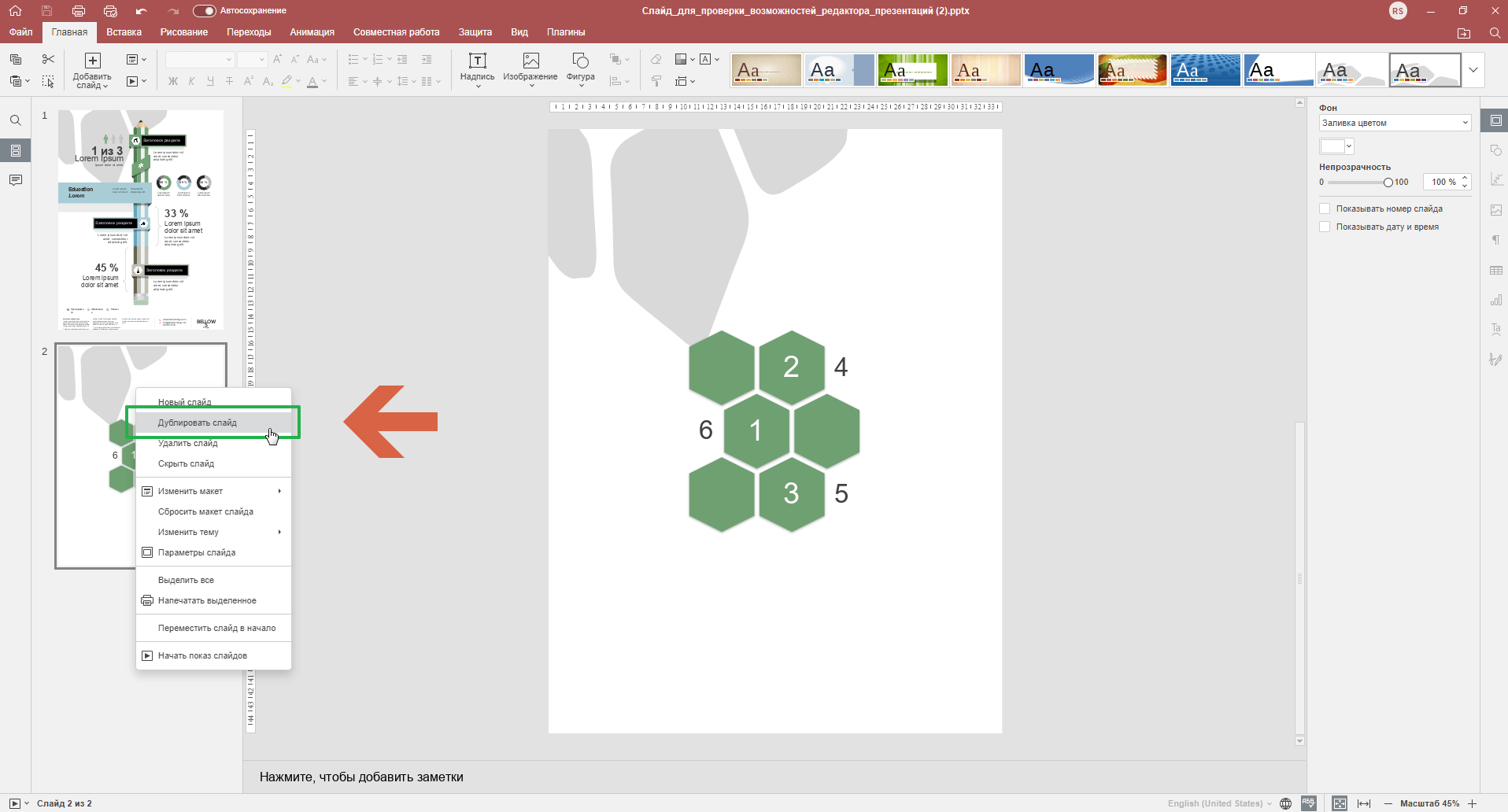Select slide 1 thumbnail
The width and height of the screenshot is (1508, 812).
coord(141,220)
